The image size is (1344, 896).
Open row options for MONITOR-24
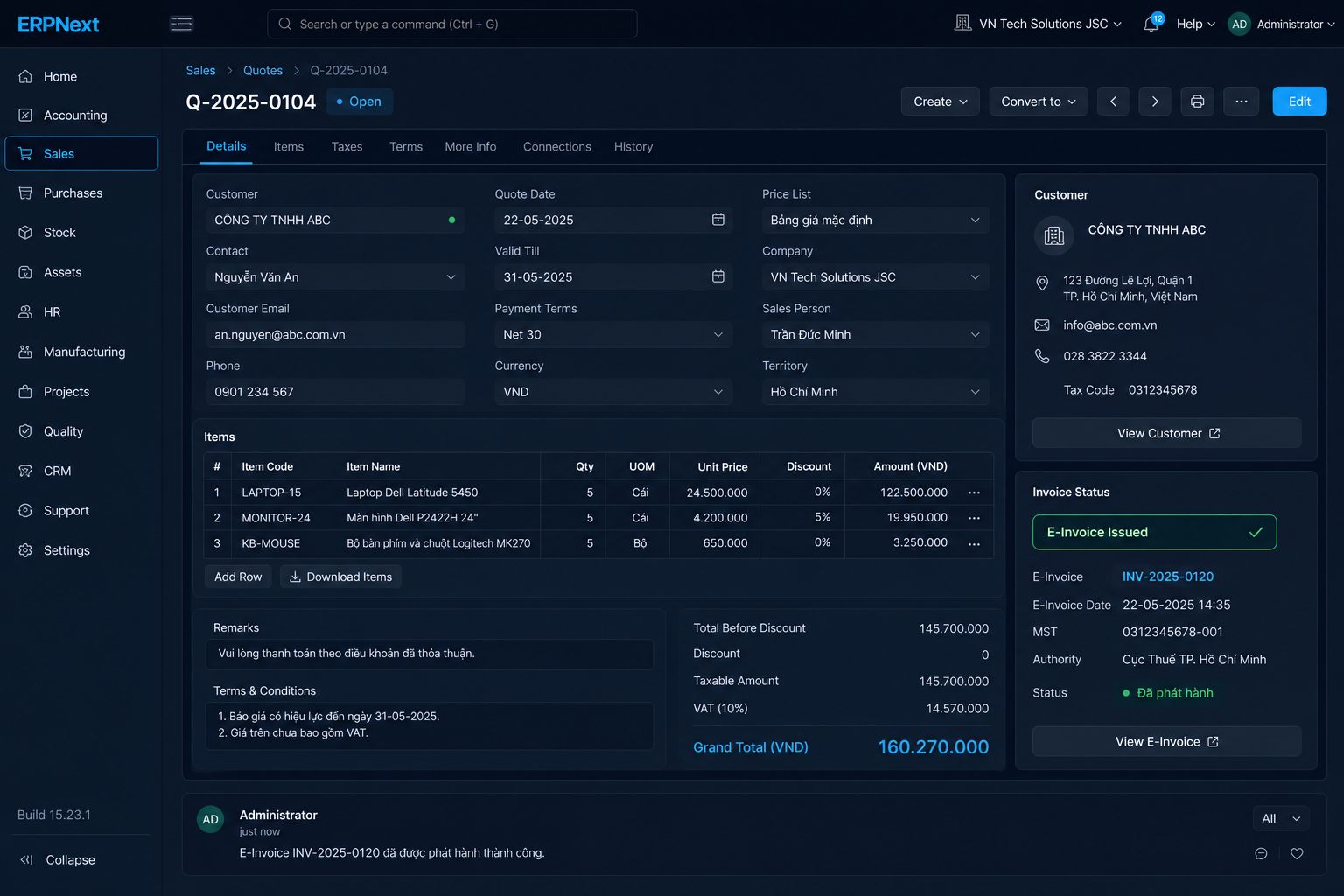[974, 518]
